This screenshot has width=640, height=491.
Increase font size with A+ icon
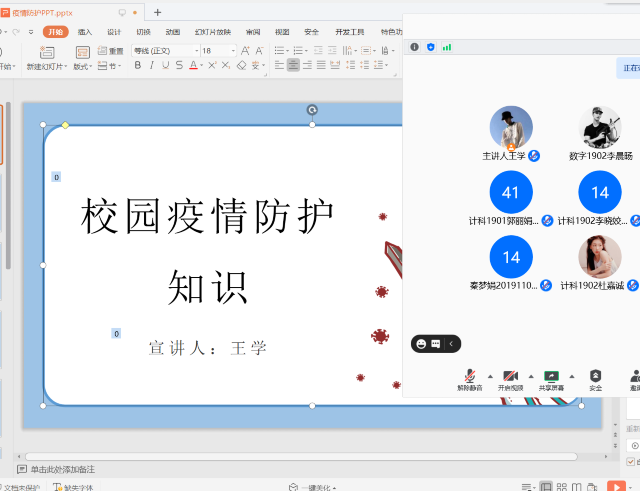245,51
